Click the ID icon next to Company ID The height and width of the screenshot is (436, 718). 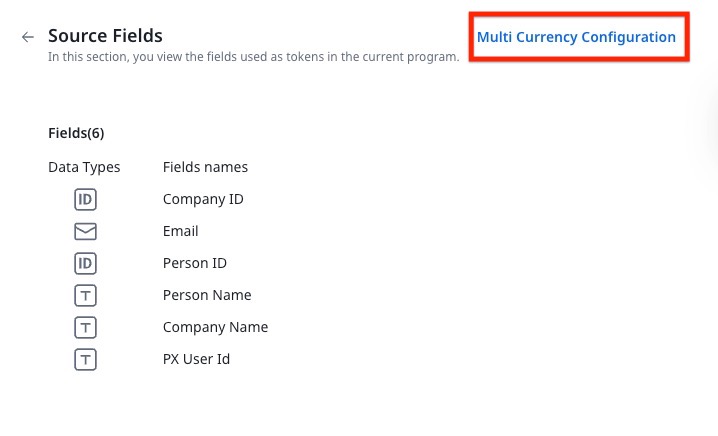click(86, 199)
